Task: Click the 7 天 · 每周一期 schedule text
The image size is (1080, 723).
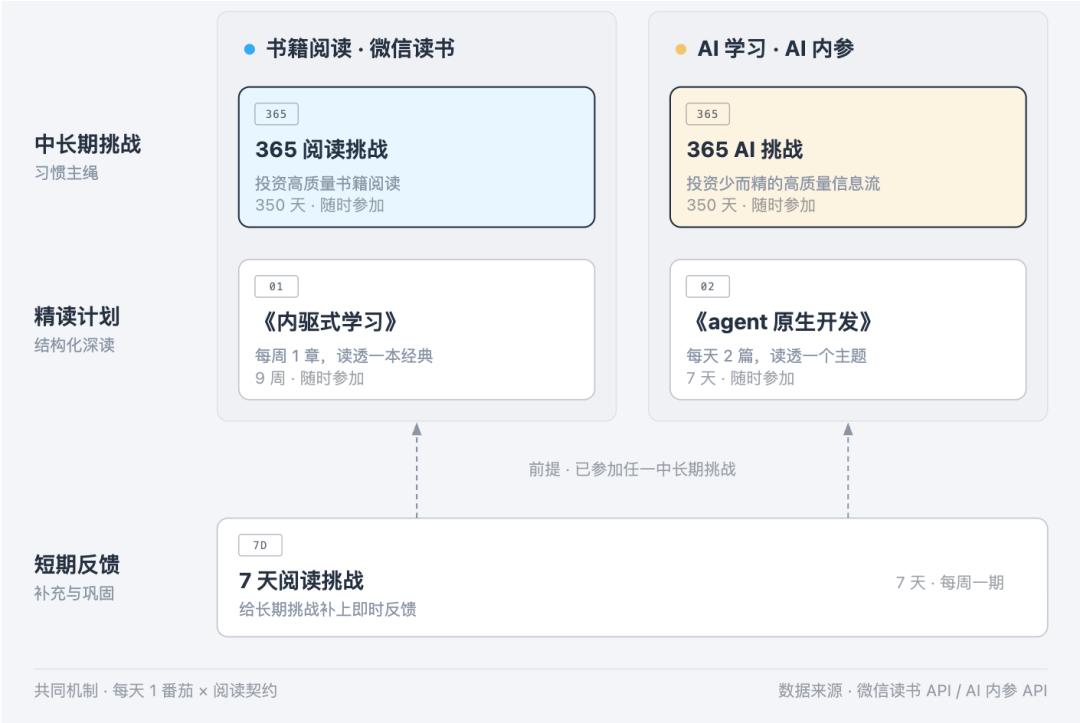Action: 950,583
